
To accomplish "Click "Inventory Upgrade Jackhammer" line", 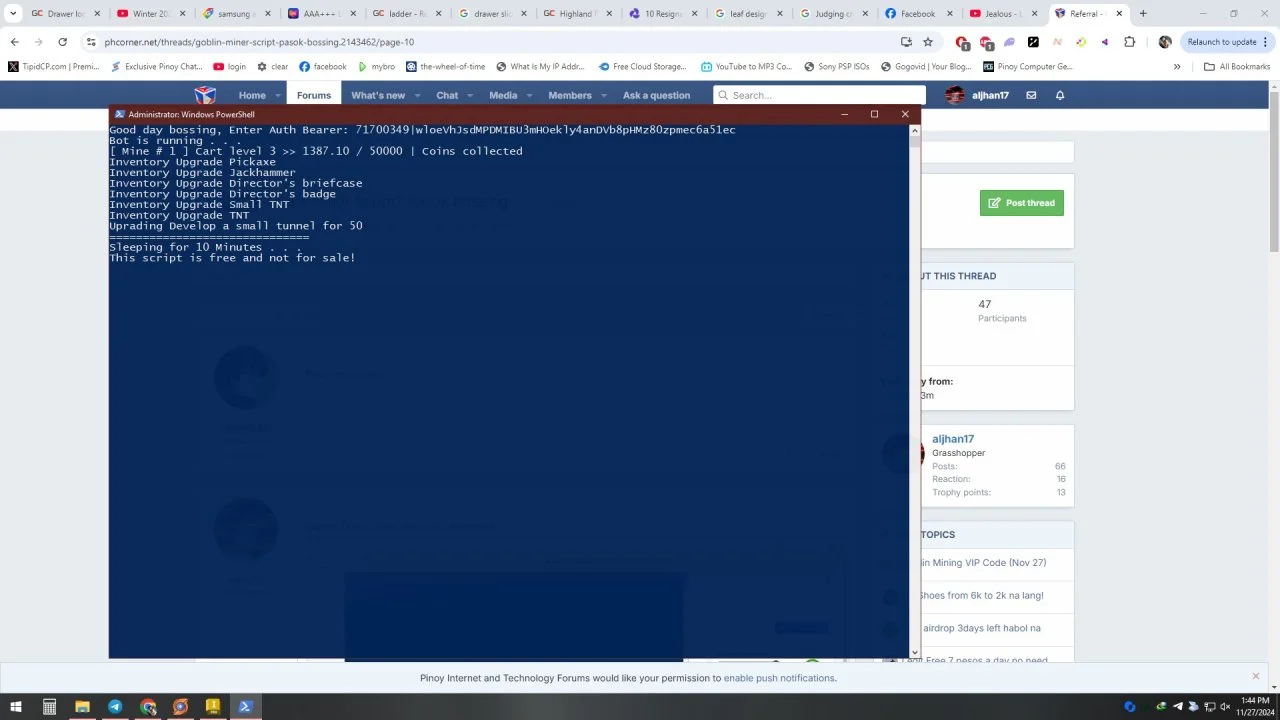I will tap(202, 172).
